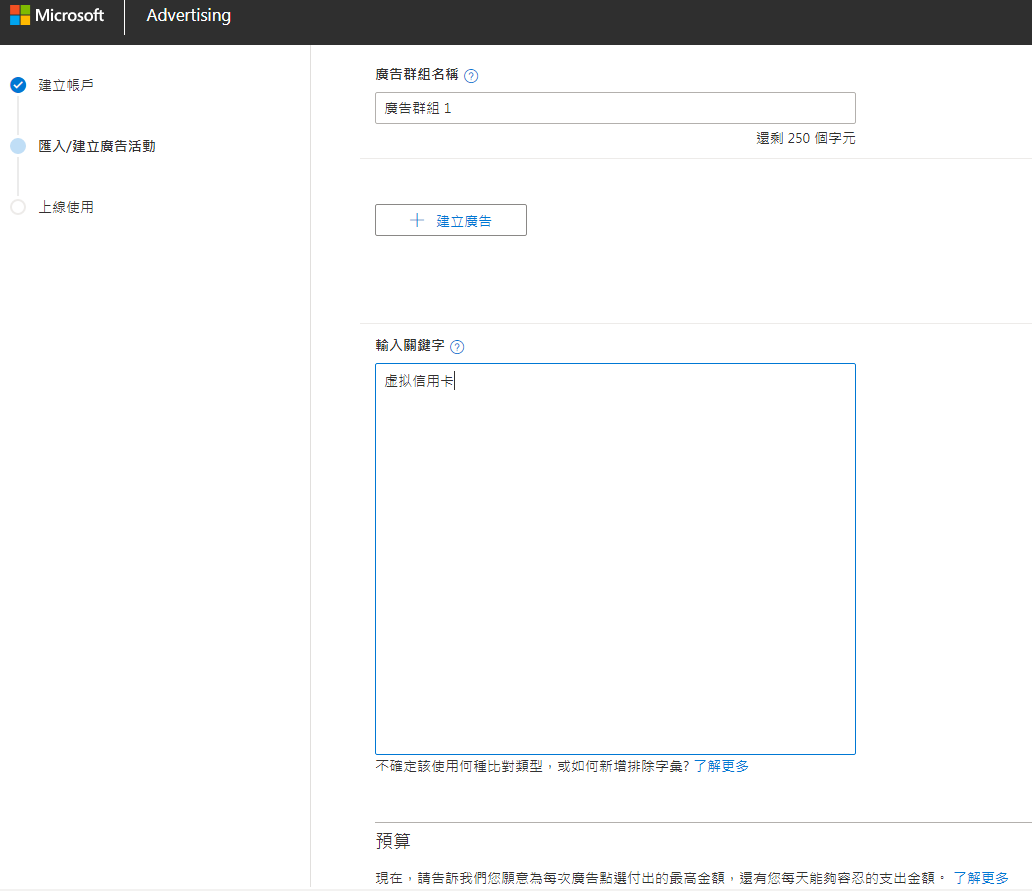
Task: Click the 預算 section heading
Action: pos(392,841)
